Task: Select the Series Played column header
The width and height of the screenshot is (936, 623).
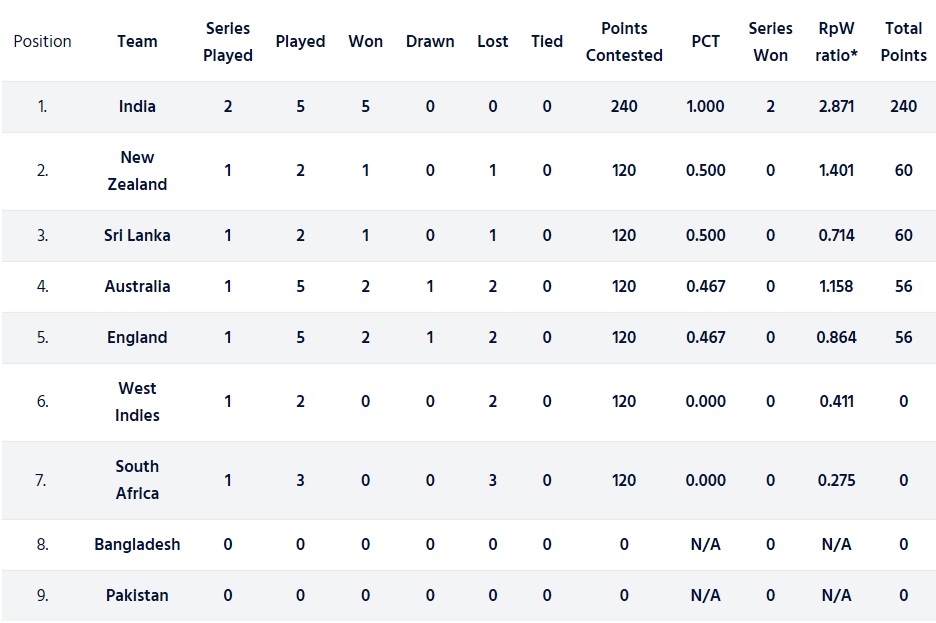Action: coord(228,42)
